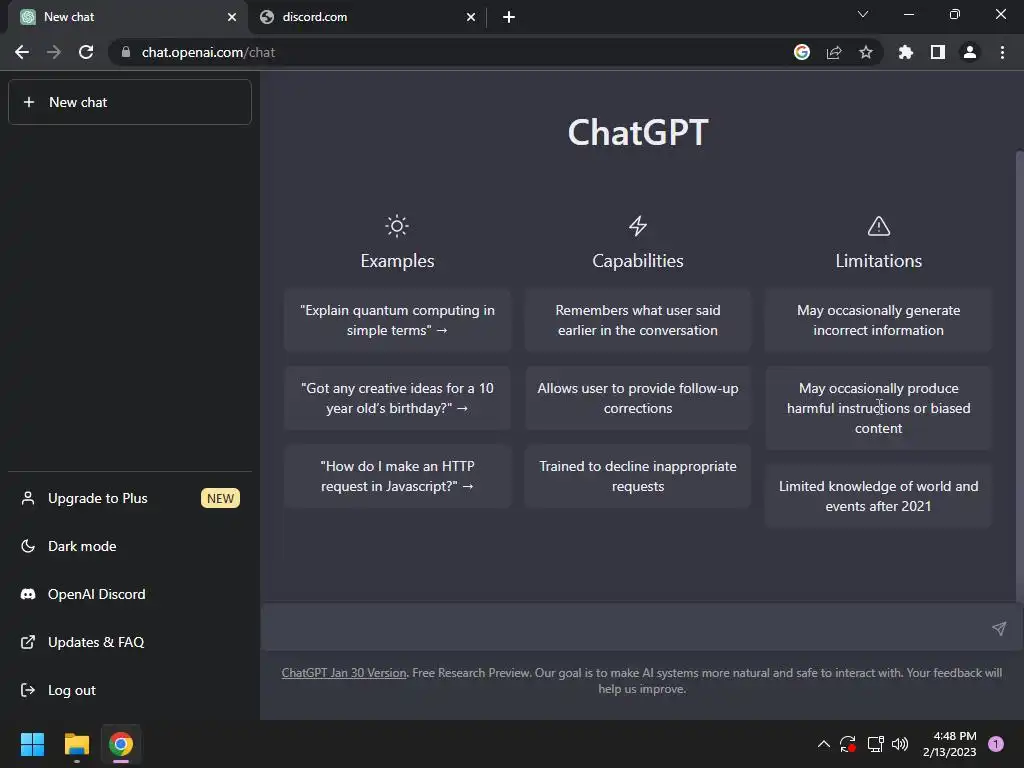Viewport: 1024px width, 768px height.
Task: Click the message input field
Action: coord(627,628)
